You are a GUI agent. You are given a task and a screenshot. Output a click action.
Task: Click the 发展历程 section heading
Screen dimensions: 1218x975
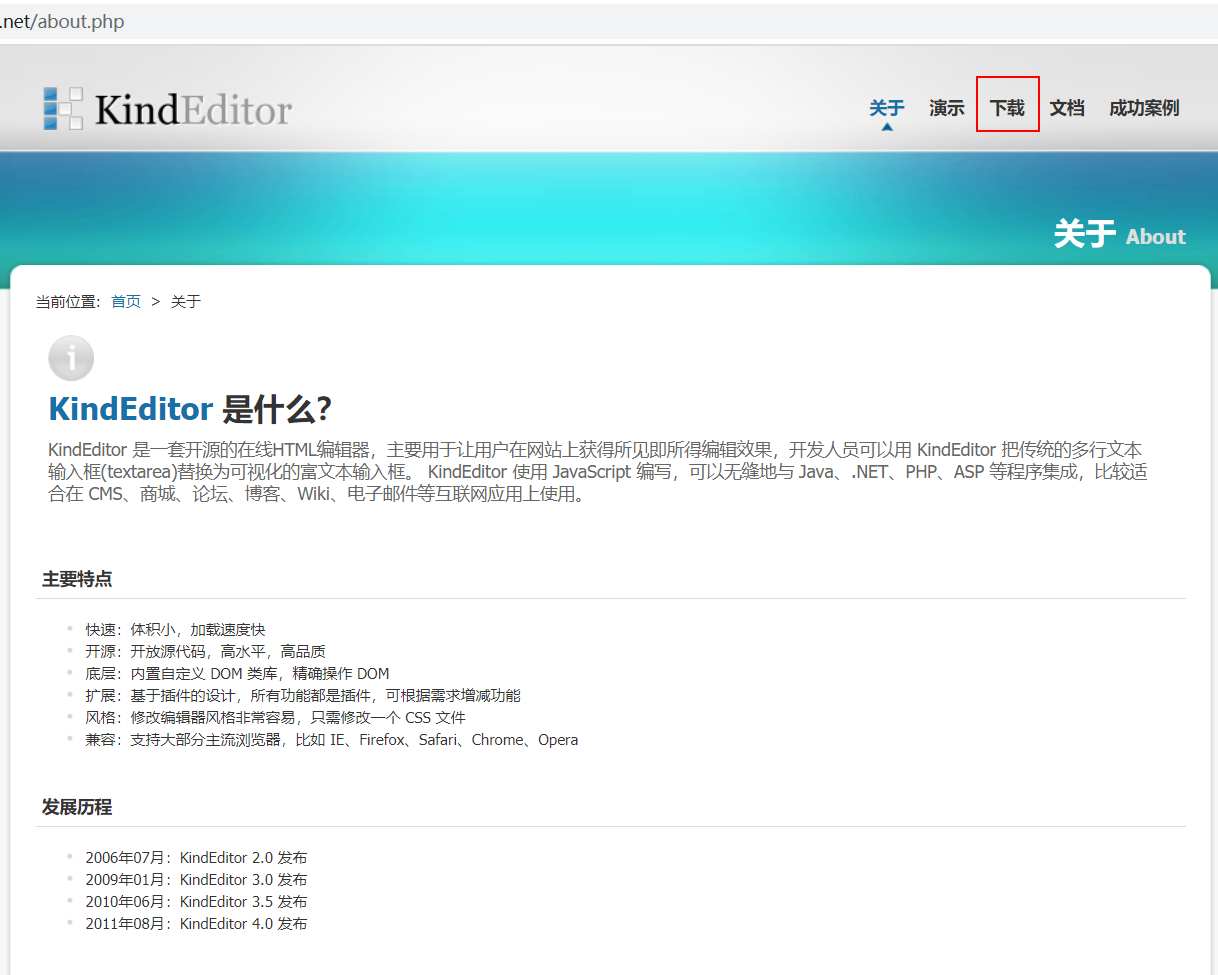77,807
